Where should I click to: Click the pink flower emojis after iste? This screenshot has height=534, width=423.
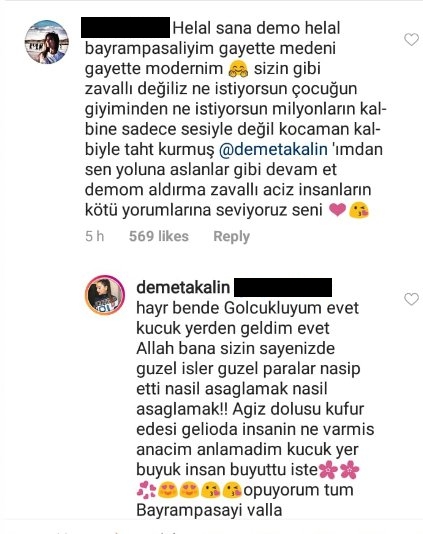tap(339, 470)
